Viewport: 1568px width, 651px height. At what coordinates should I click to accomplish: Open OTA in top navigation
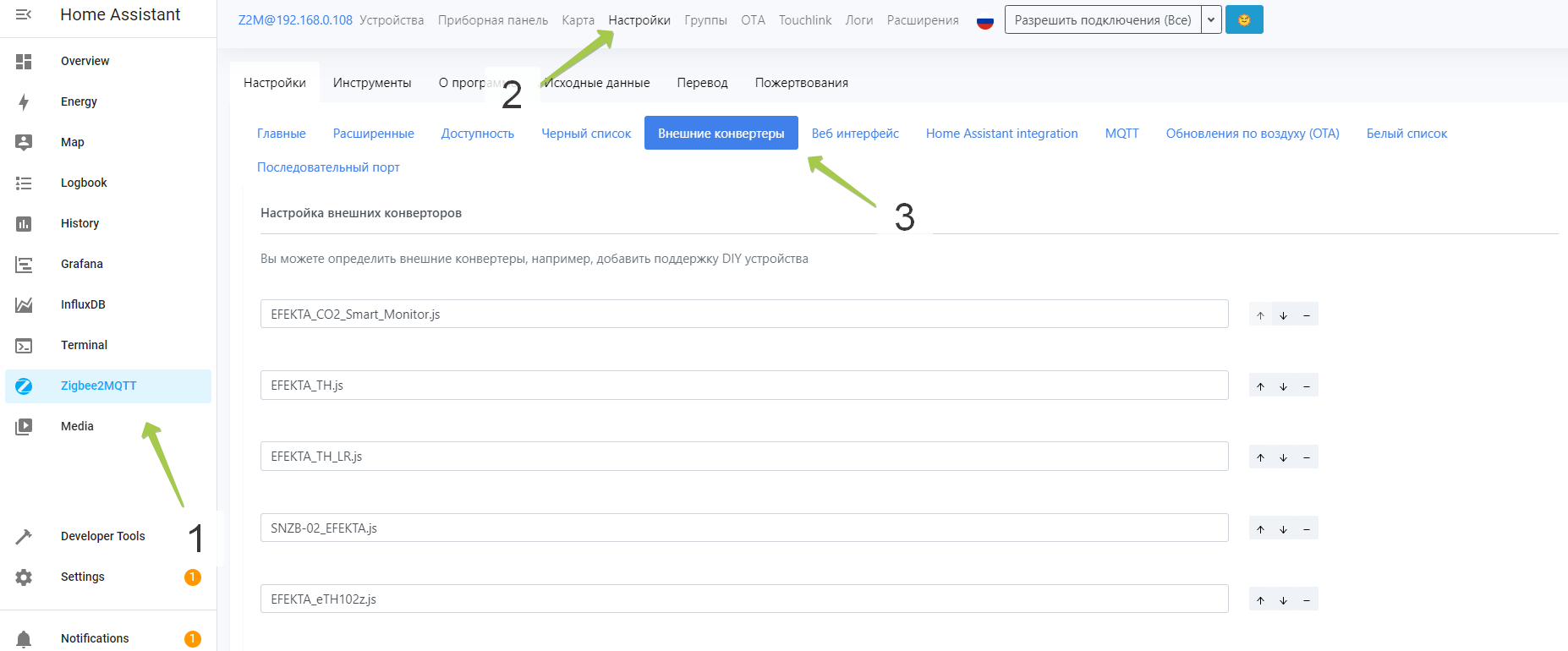click(753, 20)
